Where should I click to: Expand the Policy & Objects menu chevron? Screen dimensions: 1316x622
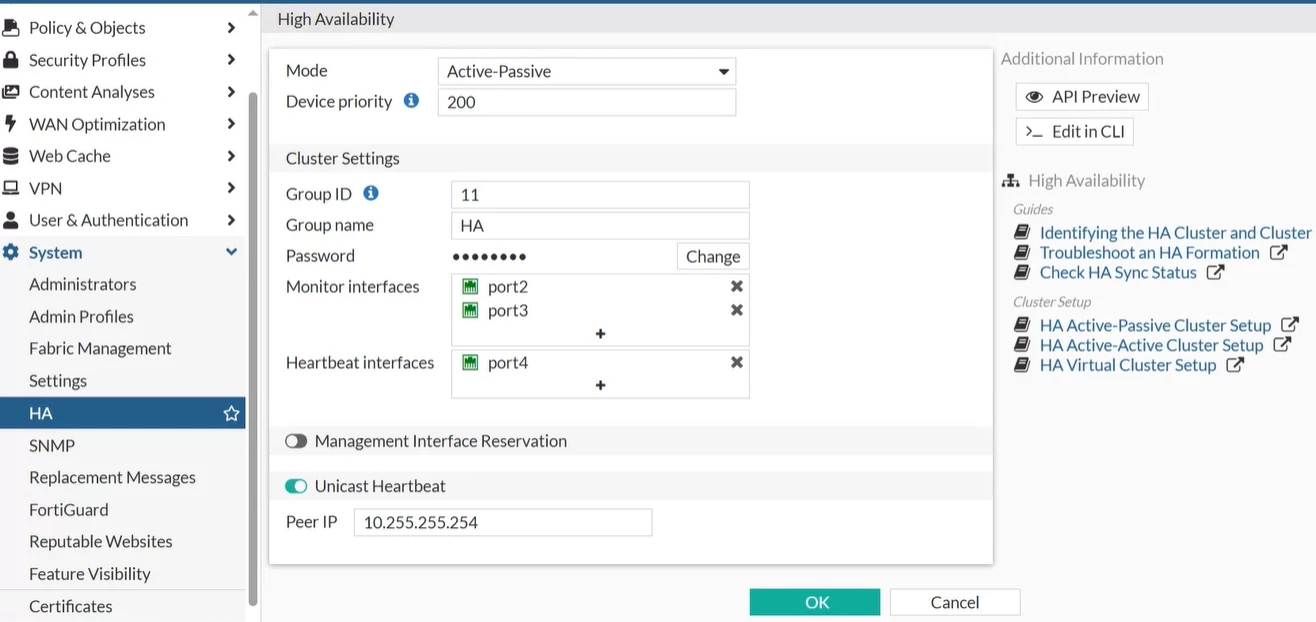point(231,28)
